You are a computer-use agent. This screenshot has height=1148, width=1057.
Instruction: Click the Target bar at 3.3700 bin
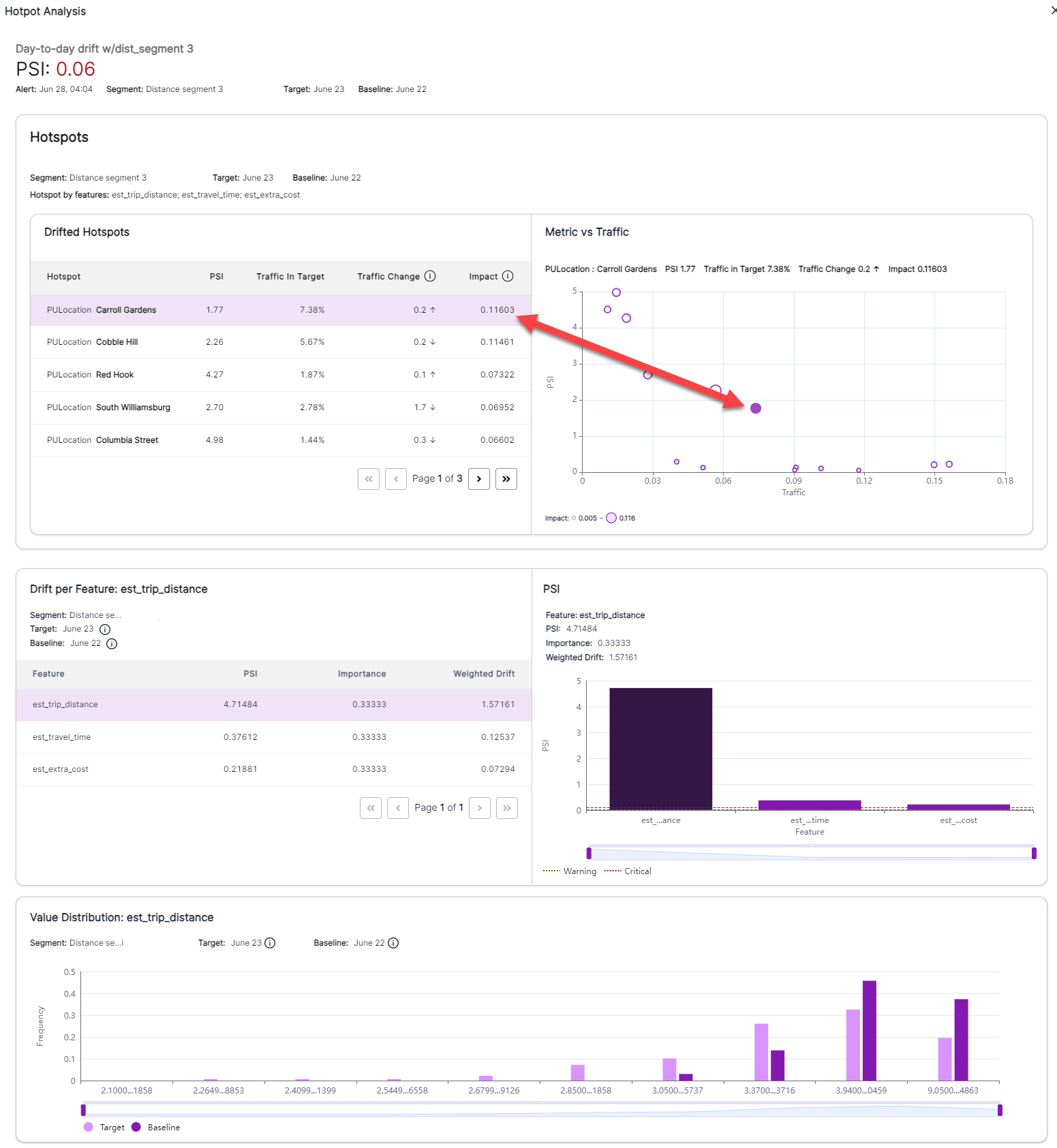pyautogui.click(x=761, y=1052)
